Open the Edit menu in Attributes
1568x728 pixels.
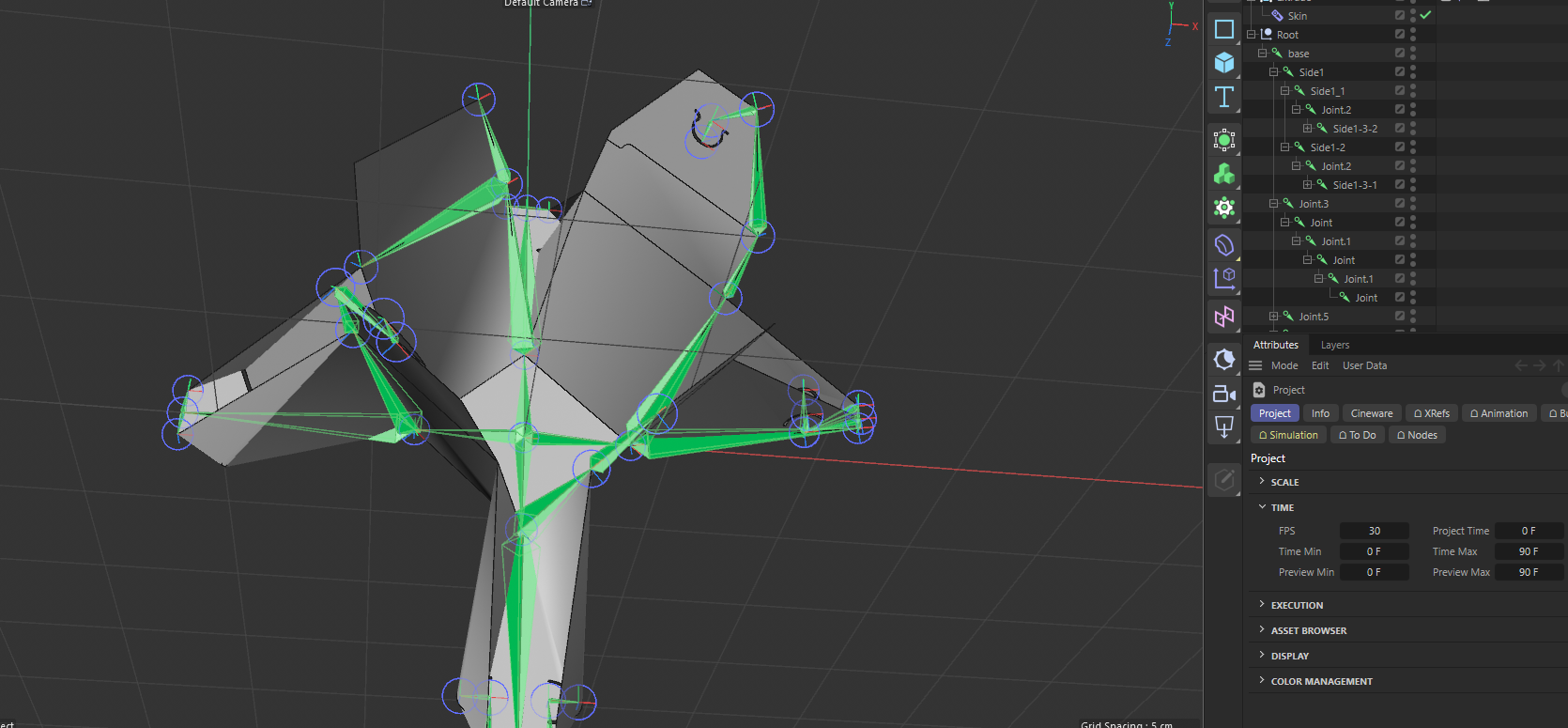click(1320, 365)
